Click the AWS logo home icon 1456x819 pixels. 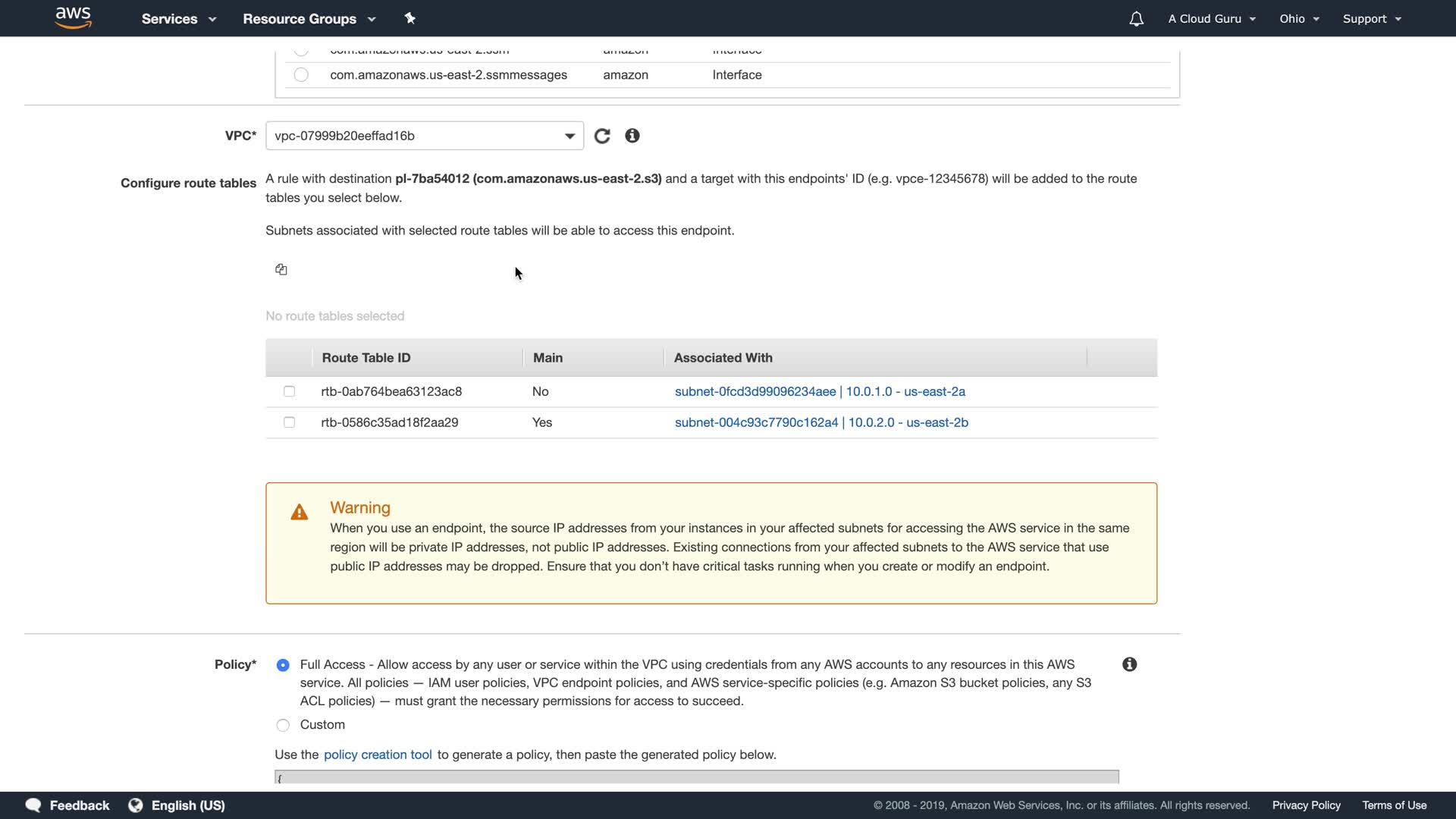[x=74, y=17]
